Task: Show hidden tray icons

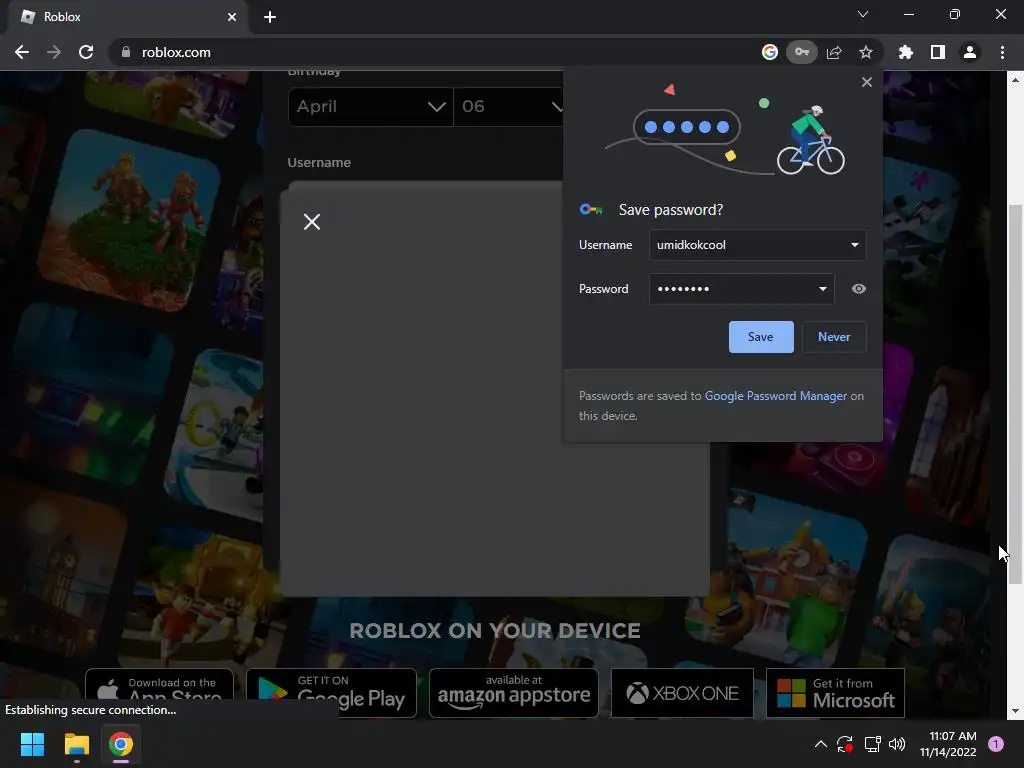Action: coord(821,744)
